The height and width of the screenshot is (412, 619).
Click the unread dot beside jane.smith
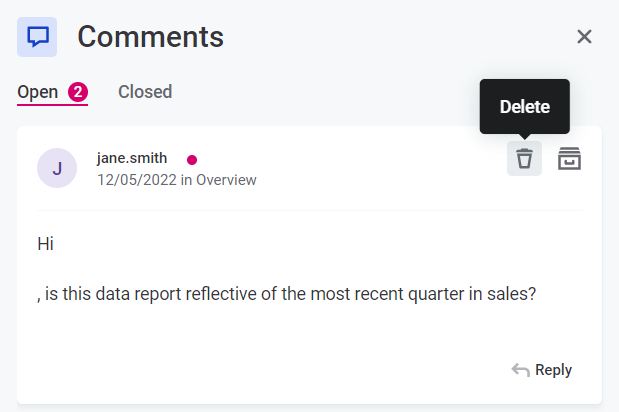click(x=192, y=159)
